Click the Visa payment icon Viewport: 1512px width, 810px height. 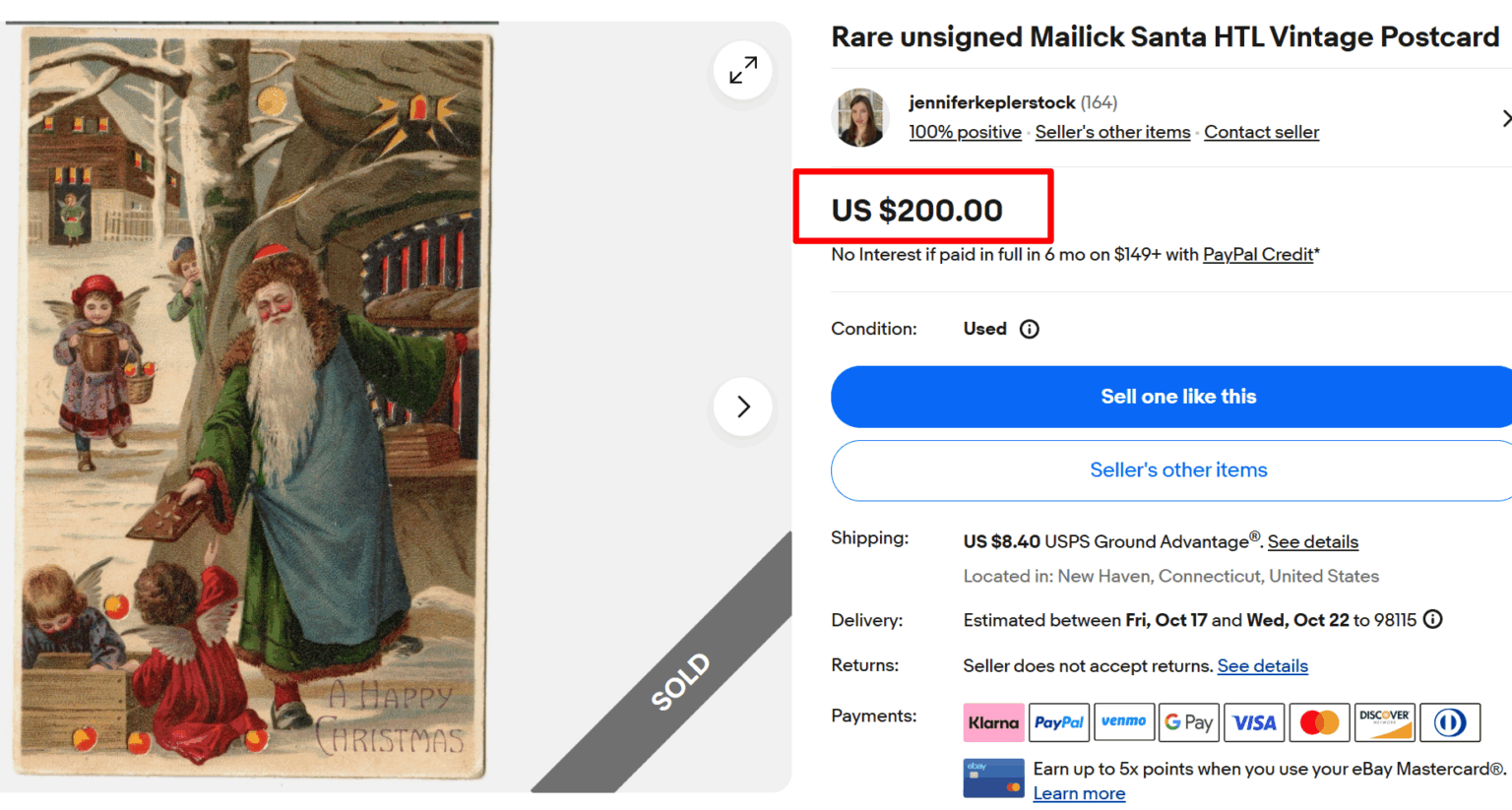pyautogui.click(x=1254, y=721)
